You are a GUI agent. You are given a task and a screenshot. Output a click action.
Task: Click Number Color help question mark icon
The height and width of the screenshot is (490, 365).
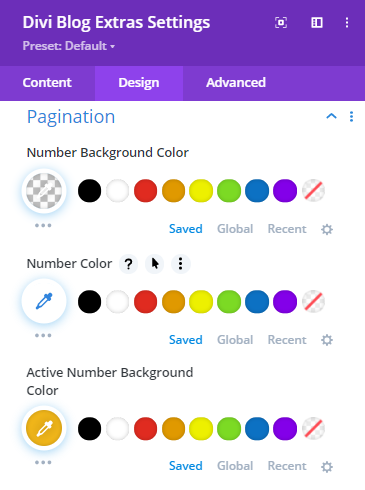click(x=128, y=264)
